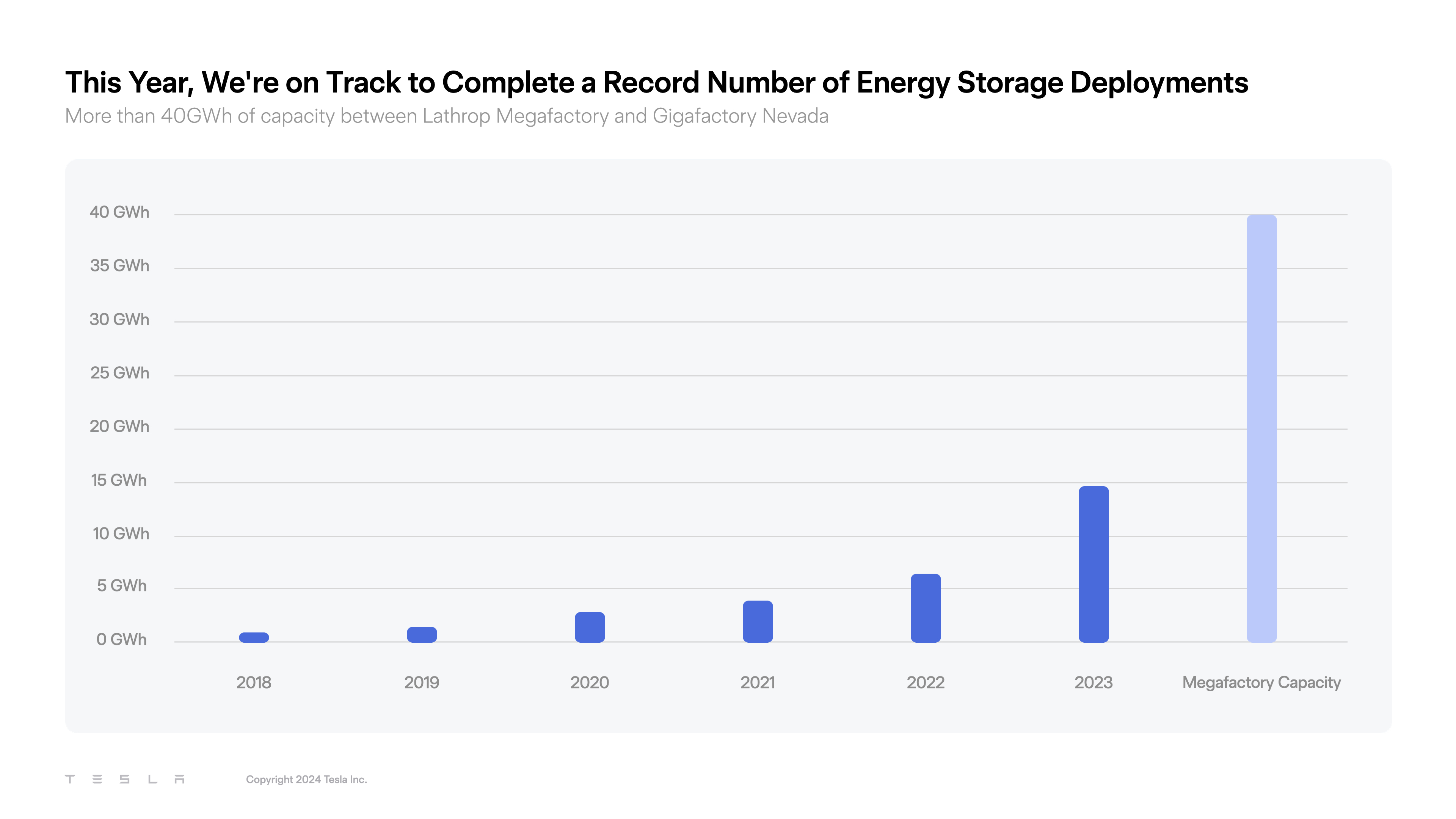Click the '35 GWh' axis label

(119, 265)
